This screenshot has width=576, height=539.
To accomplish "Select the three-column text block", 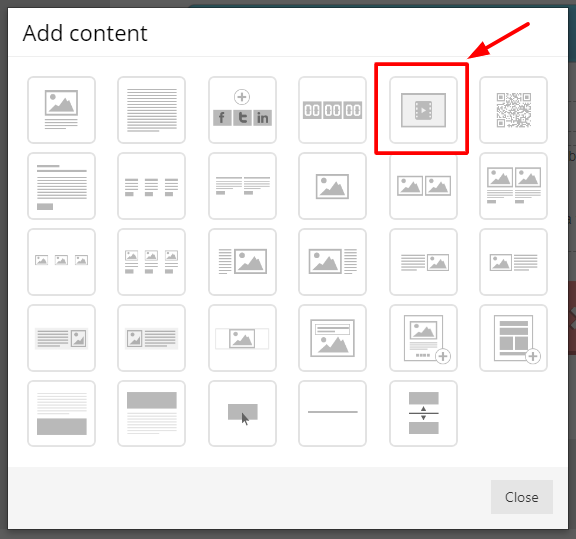I will click(x=151, y=186).
